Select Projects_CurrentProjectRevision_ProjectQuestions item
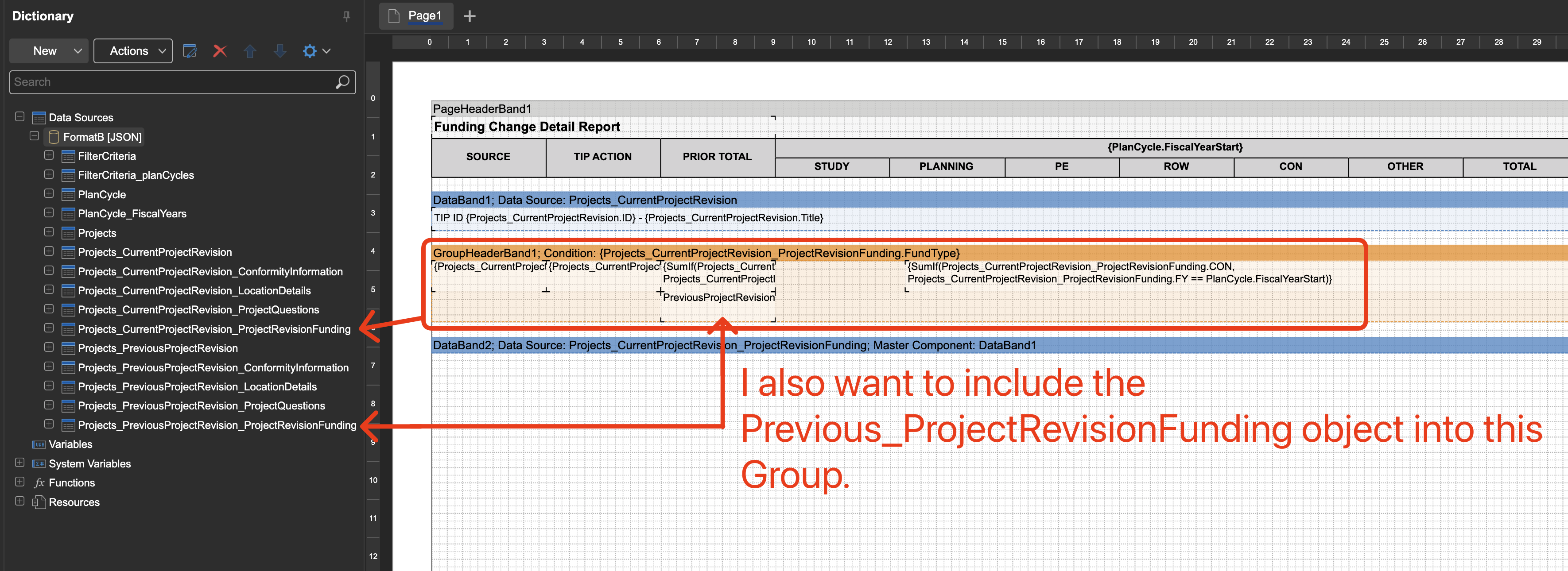Image resolution: width=1568 pixels, height=571 pixels. pyautogui.click(x=198, y=310)
